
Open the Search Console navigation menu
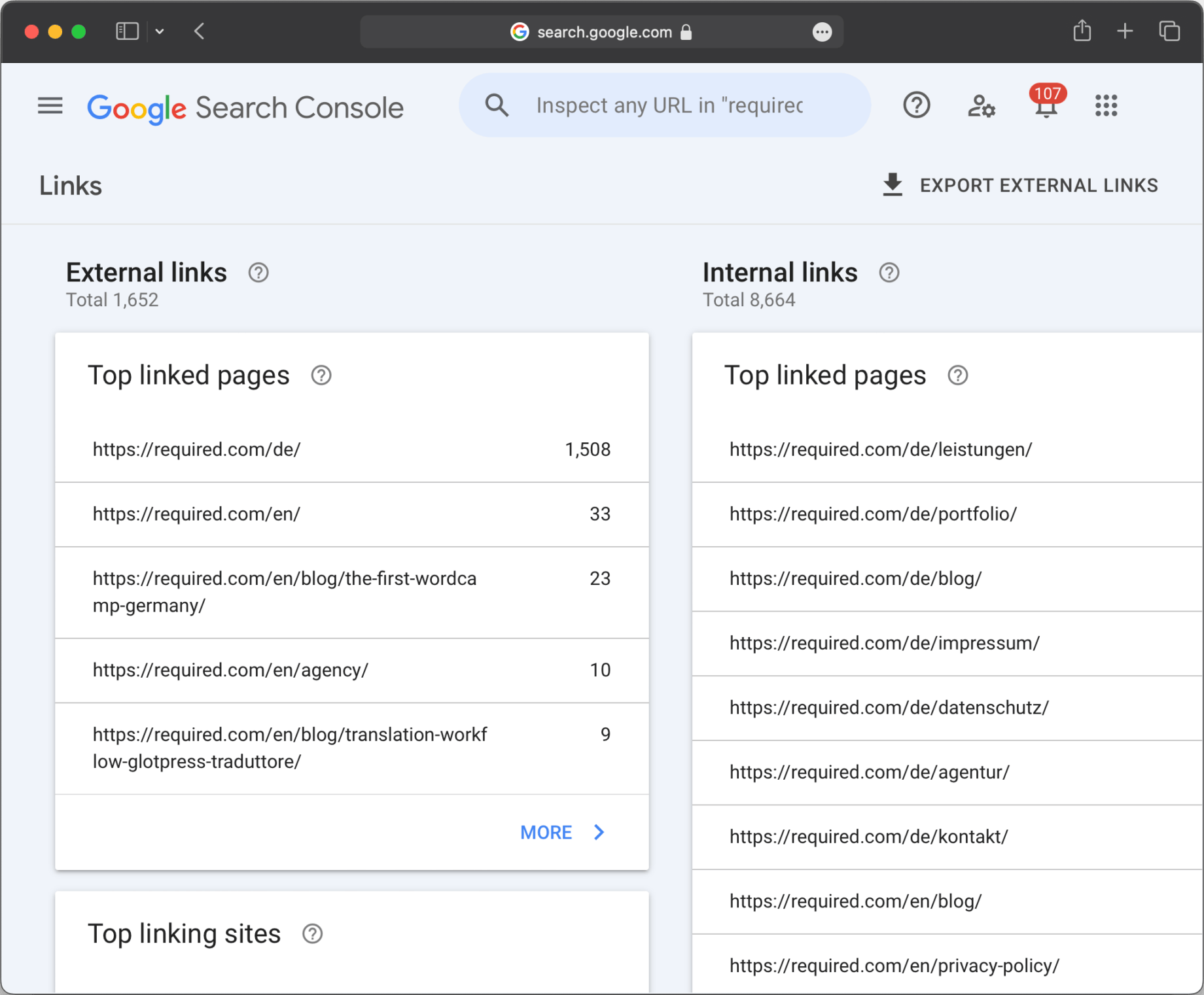point(50,106)
